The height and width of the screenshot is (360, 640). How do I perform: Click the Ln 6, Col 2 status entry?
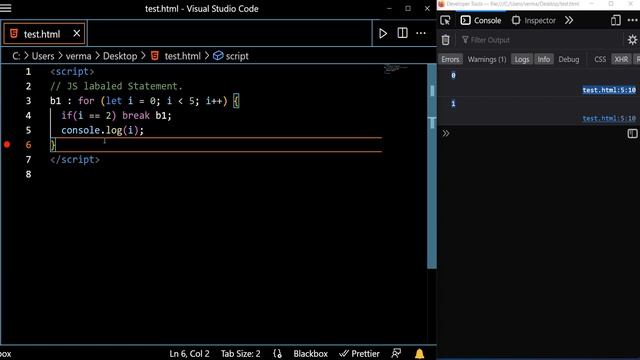[x=189, y=353]
